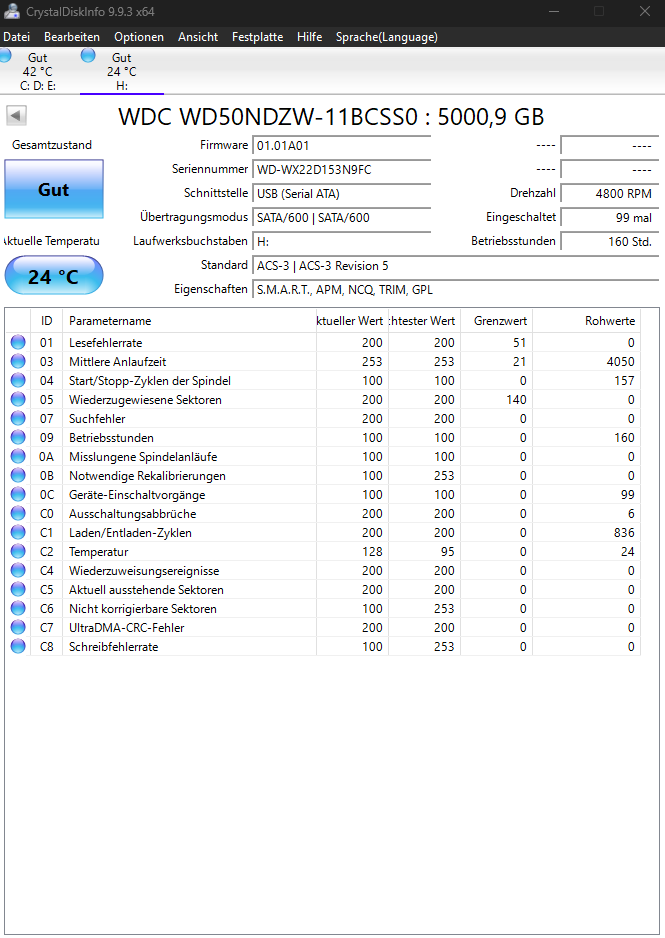Click the status orb for row 09 Betriebsstunden
665x938 pixels.
[19, 437]
